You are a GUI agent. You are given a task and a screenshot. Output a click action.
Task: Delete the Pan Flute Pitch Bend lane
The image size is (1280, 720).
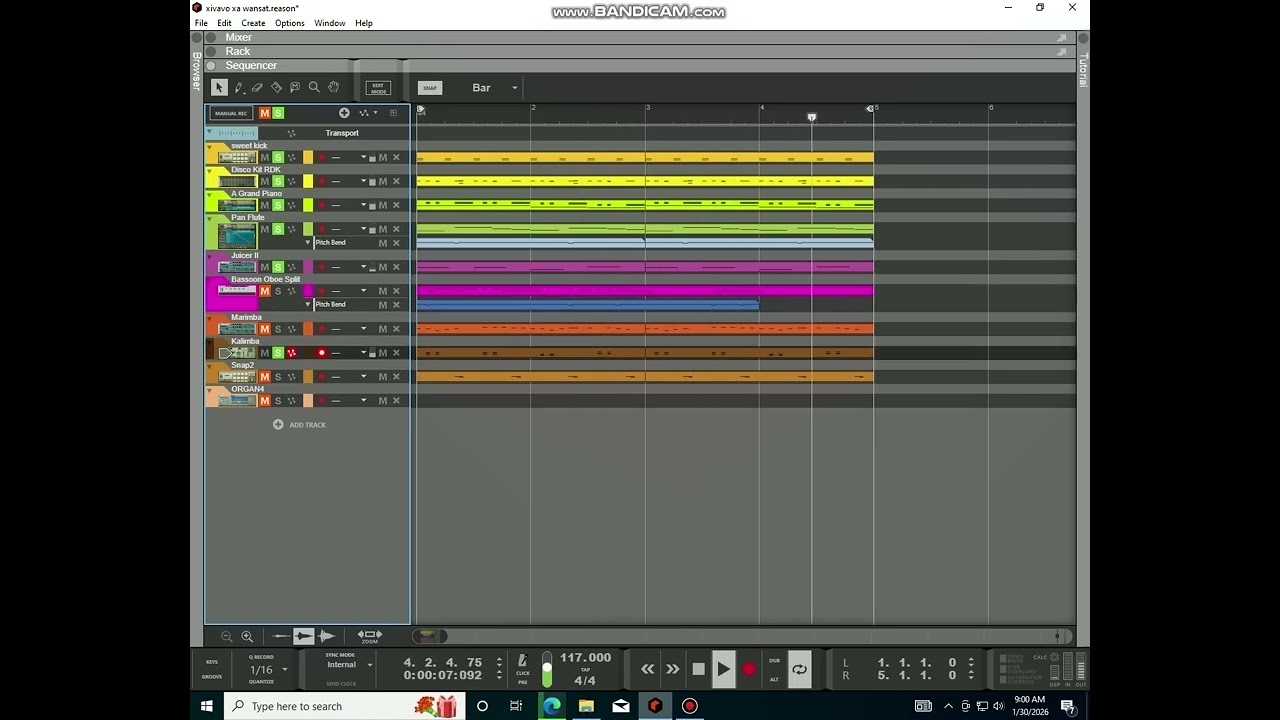(x=396, y=243)
